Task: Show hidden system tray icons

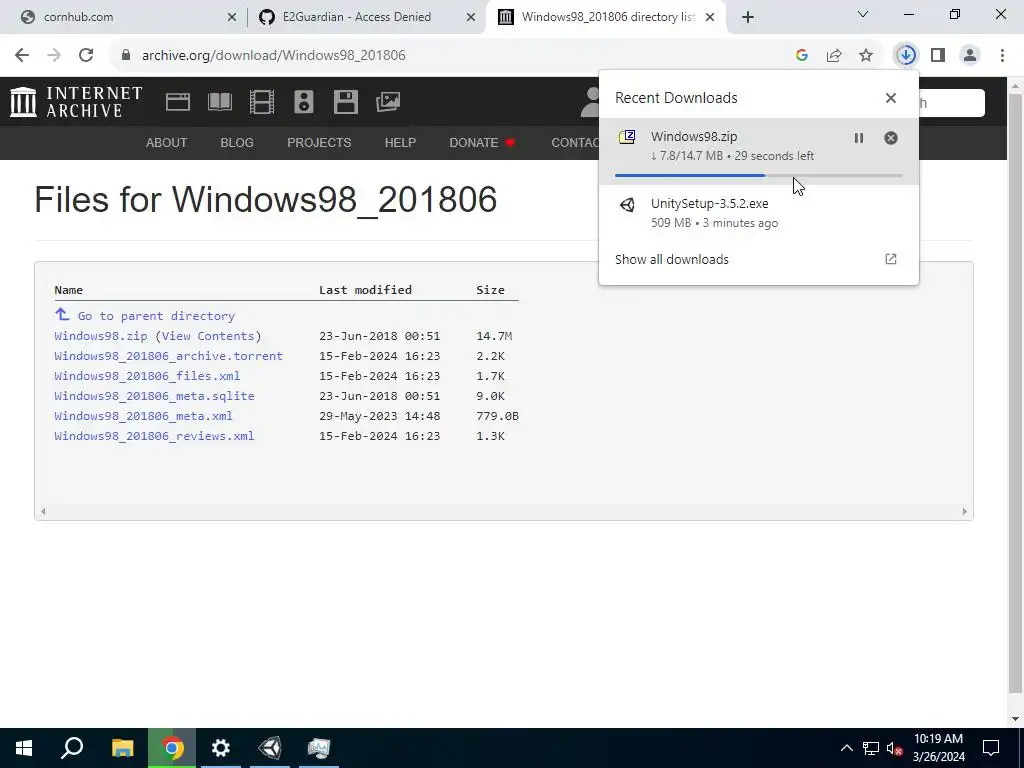Action: click(846, 748)
